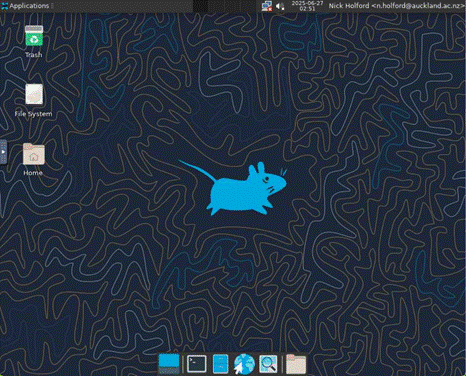Image resolution: width=466 pixels, height=376 pixels.
Task: Open the File Manager dock icon
Action: point(220,364)
